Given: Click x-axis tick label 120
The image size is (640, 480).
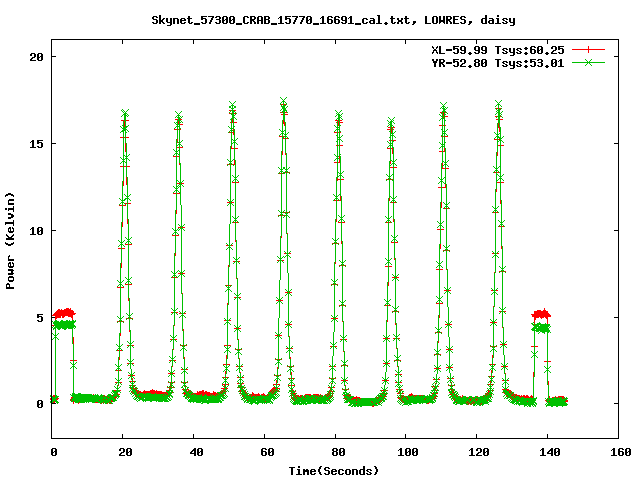Looking at the screenshot, I should coord(479,452).
